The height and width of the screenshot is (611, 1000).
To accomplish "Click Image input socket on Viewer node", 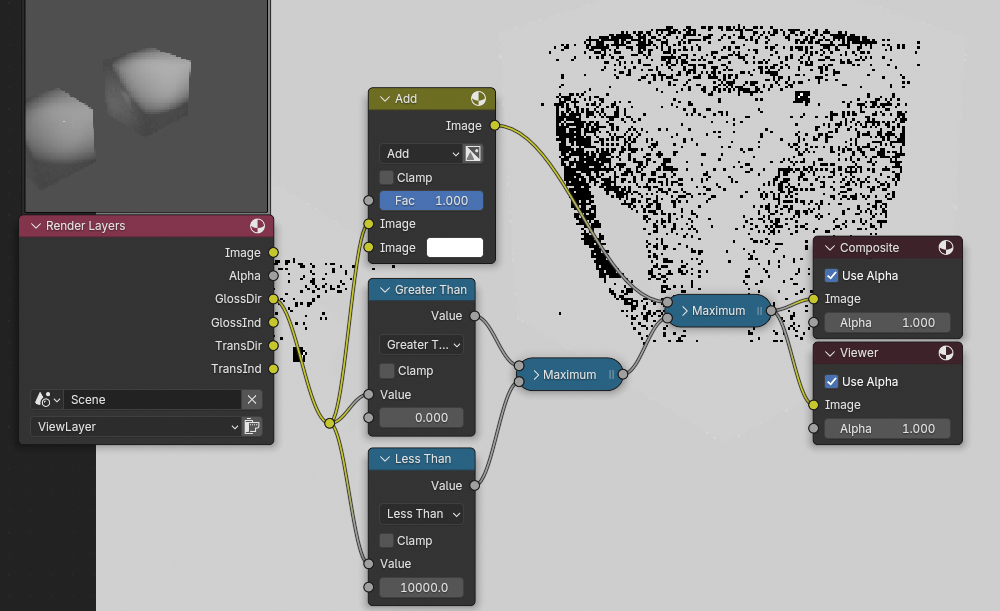I will pyautogui.click(x=813, y=405).
